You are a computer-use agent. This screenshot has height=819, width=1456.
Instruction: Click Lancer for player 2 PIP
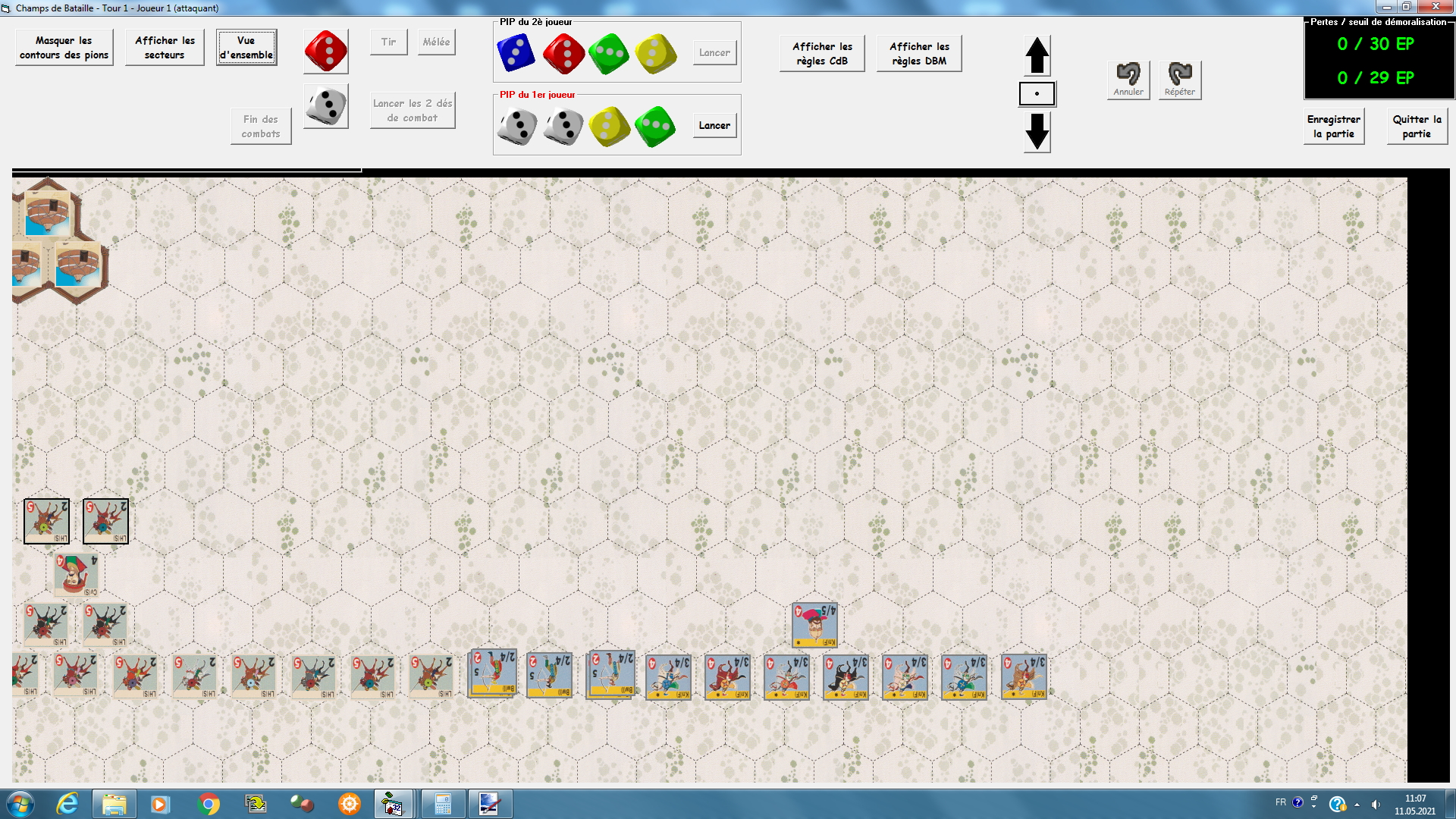714,52
